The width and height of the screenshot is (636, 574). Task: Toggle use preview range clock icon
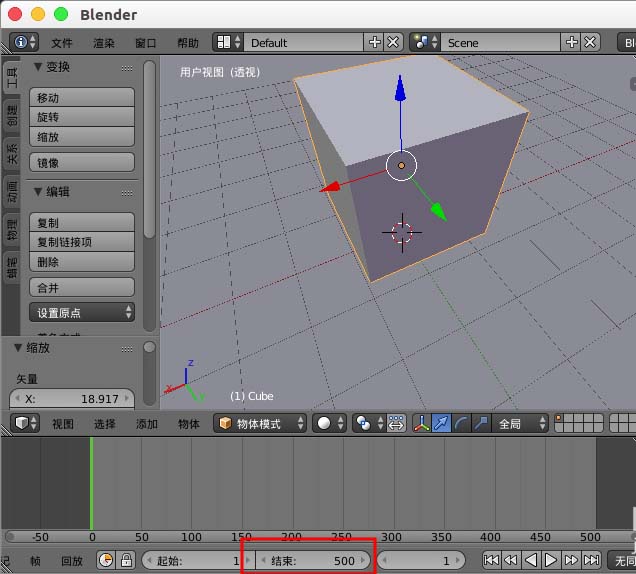(x=106, y=560)
